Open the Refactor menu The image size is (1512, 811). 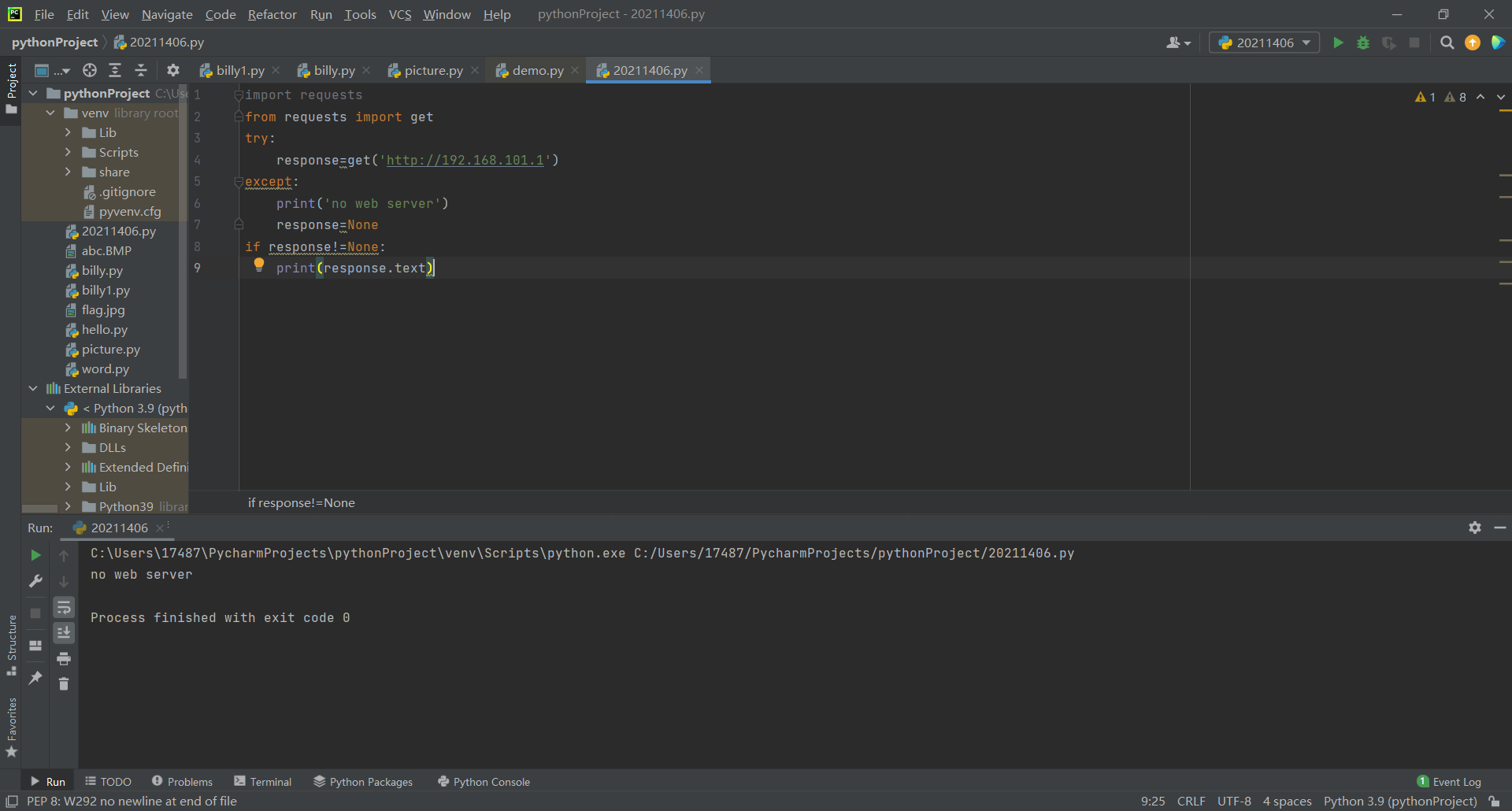click(272, 14)
